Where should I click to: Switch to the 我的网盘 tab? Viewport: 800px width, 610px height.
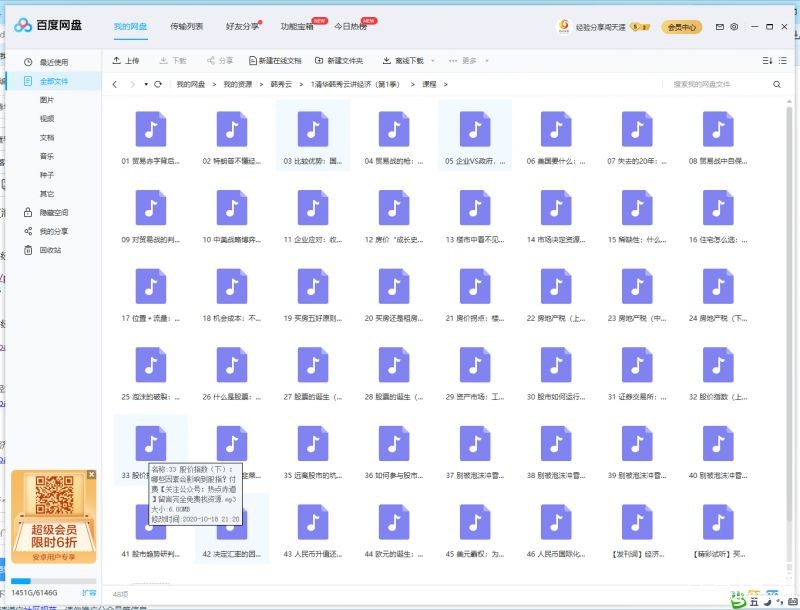pyautogui.click(x=130, y=27)
